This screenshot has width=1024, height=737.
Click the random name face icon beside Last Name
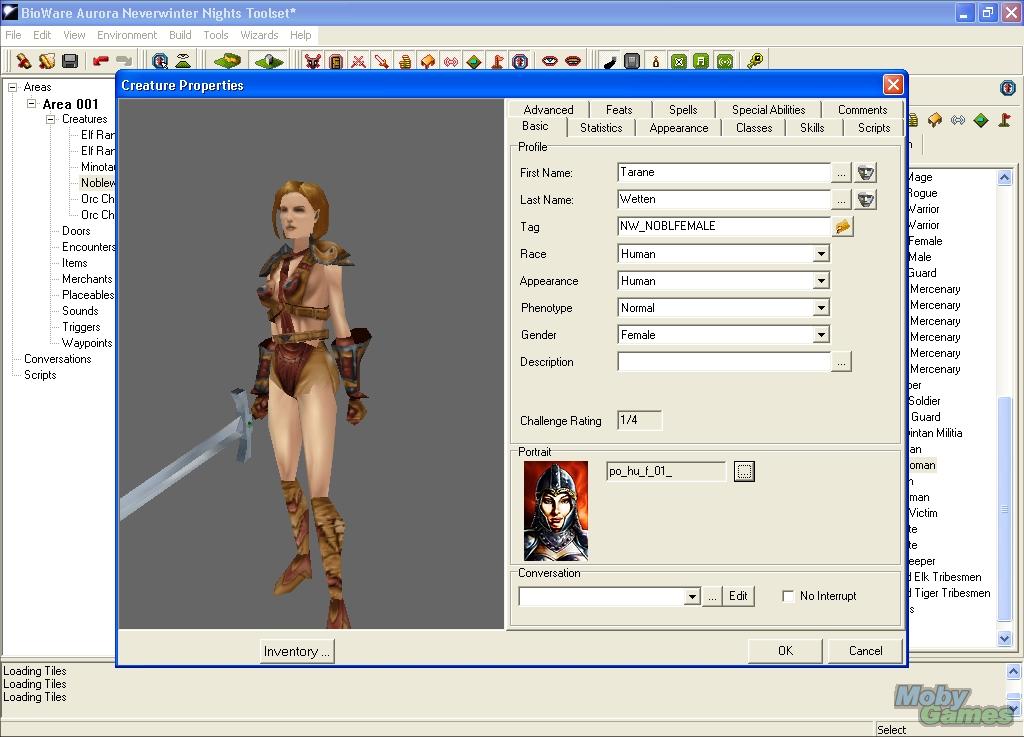pos(866,200)
